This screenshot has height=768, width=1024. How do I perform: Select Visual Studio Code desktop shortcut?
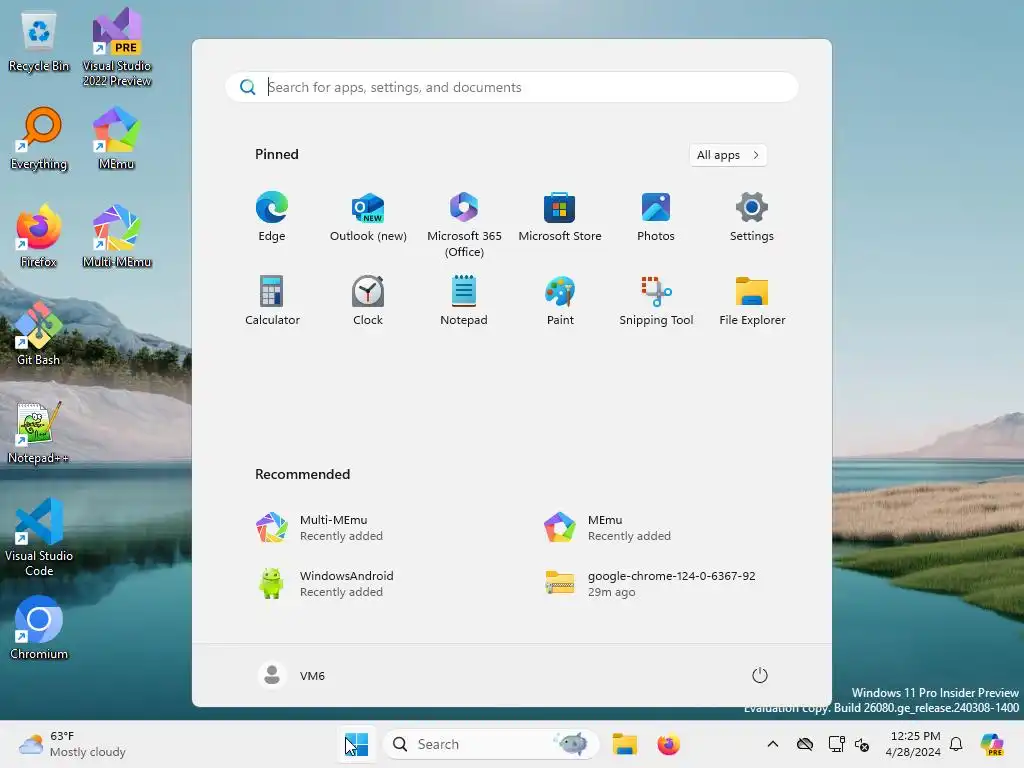point(39,537)
